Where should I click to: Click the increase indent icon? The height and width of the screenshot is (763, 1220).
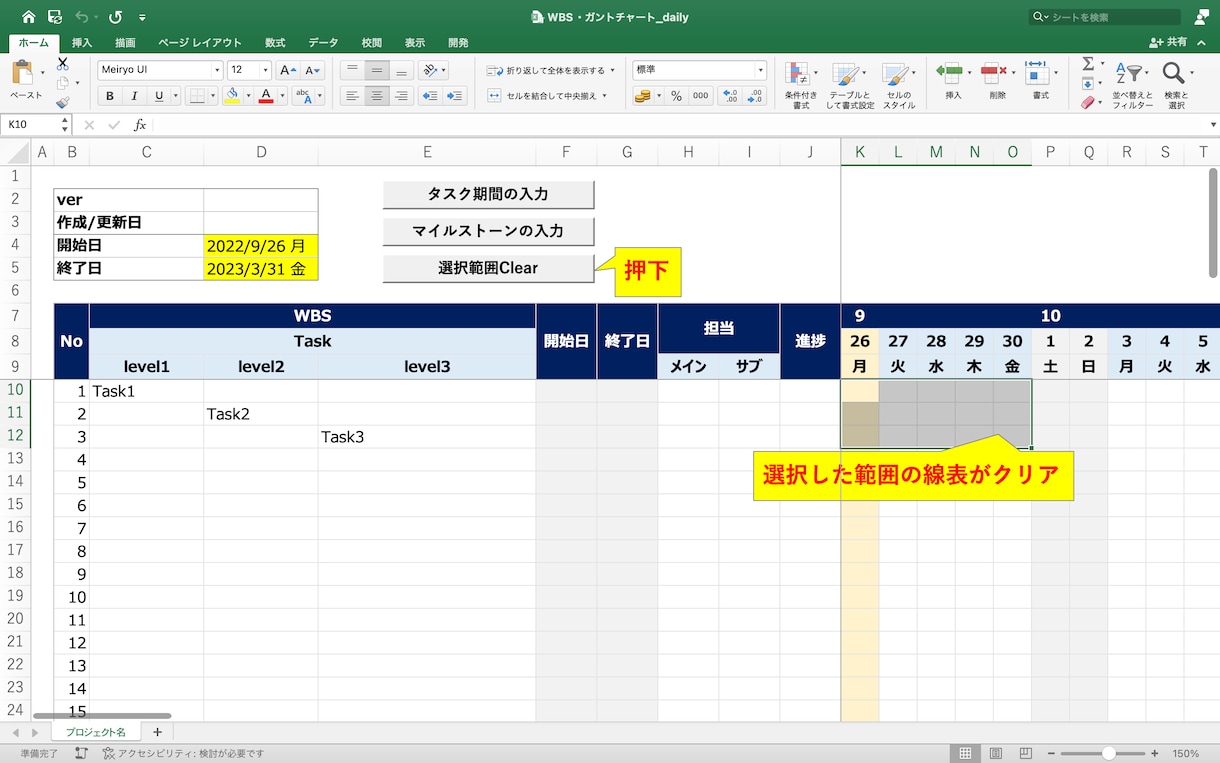pyautogui.click(x=455, y=96)
